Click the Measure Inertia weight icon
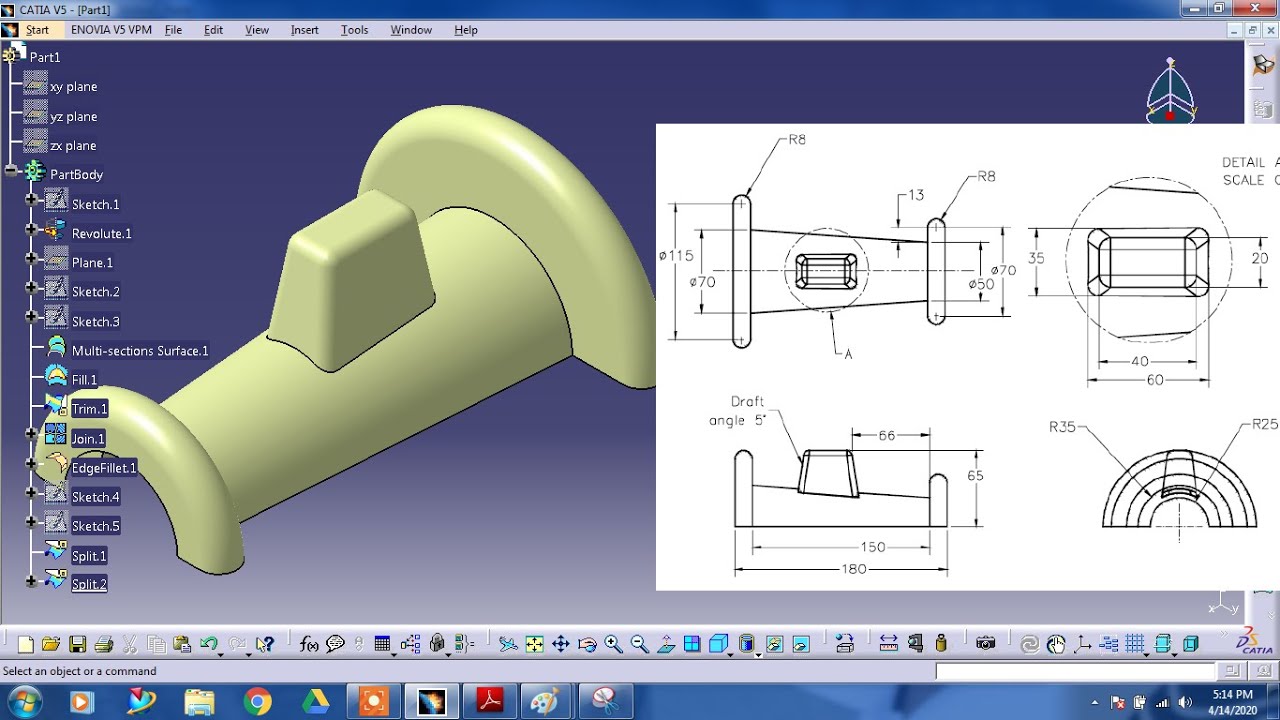 pyautogui.click(x=941, y=644)
